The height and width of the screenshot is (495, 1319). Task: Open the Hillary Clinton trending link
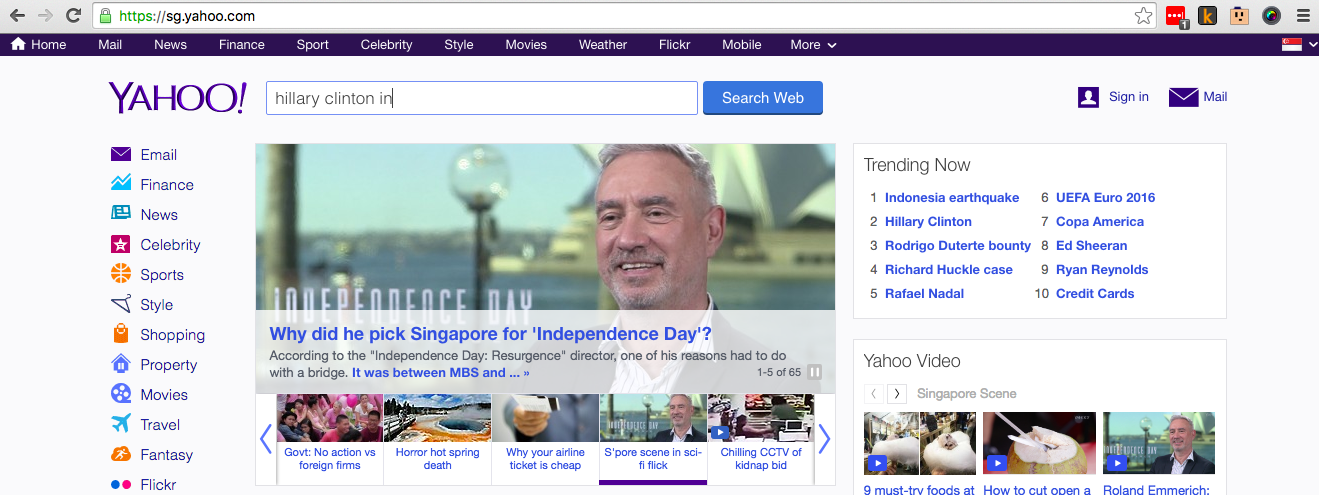click(928, 222)
